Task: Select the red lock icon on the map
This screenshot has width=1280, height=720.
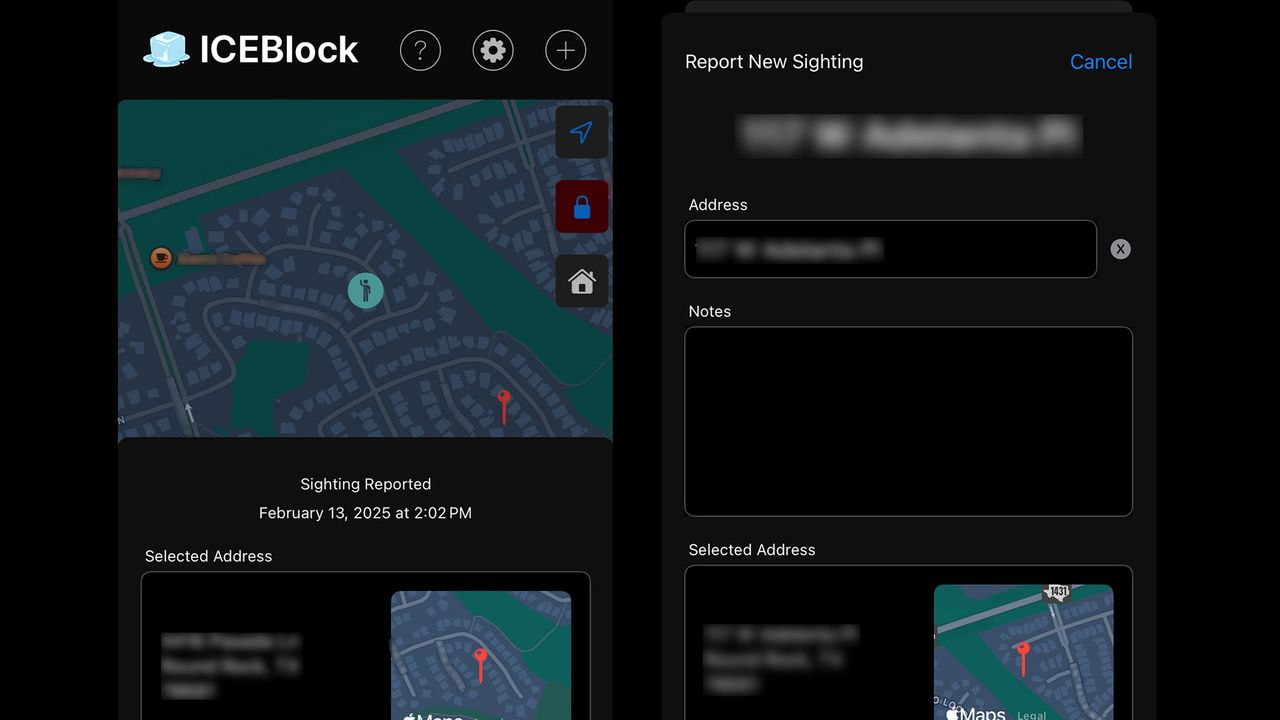Action: pos(582,206)
